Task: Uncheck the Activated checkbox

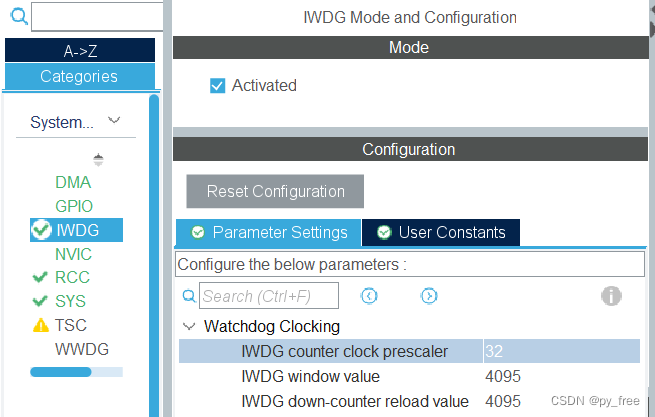Action: point(217,86)
